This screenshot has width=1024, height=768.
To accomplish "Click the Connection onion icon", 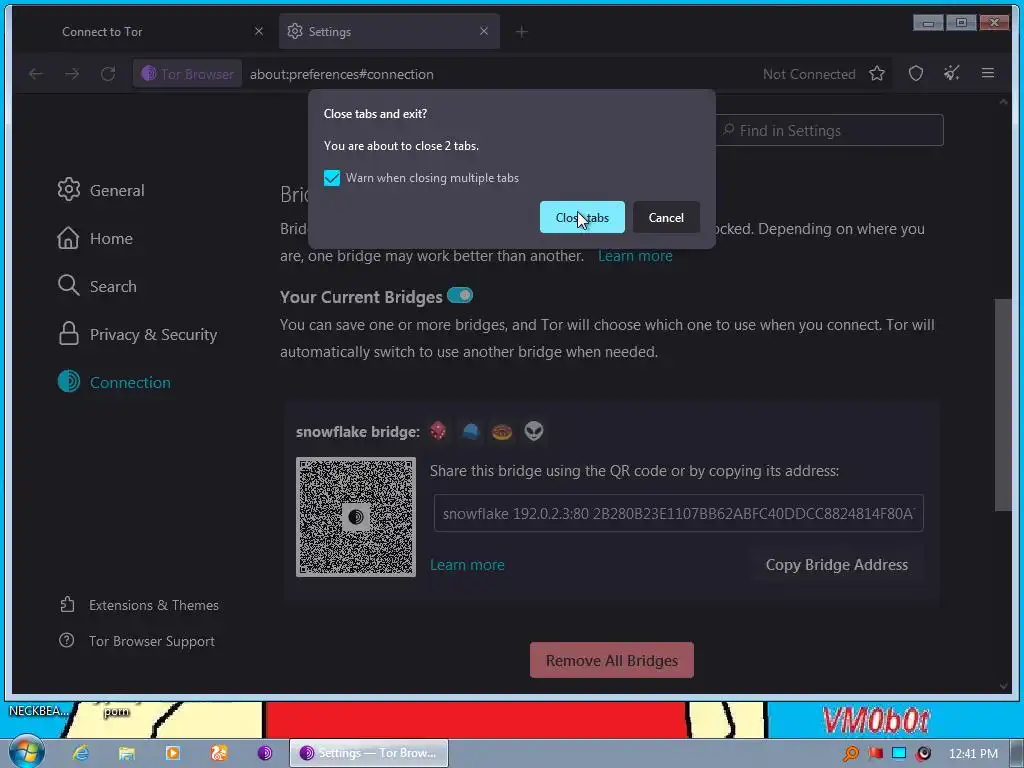I will (69, 381).
